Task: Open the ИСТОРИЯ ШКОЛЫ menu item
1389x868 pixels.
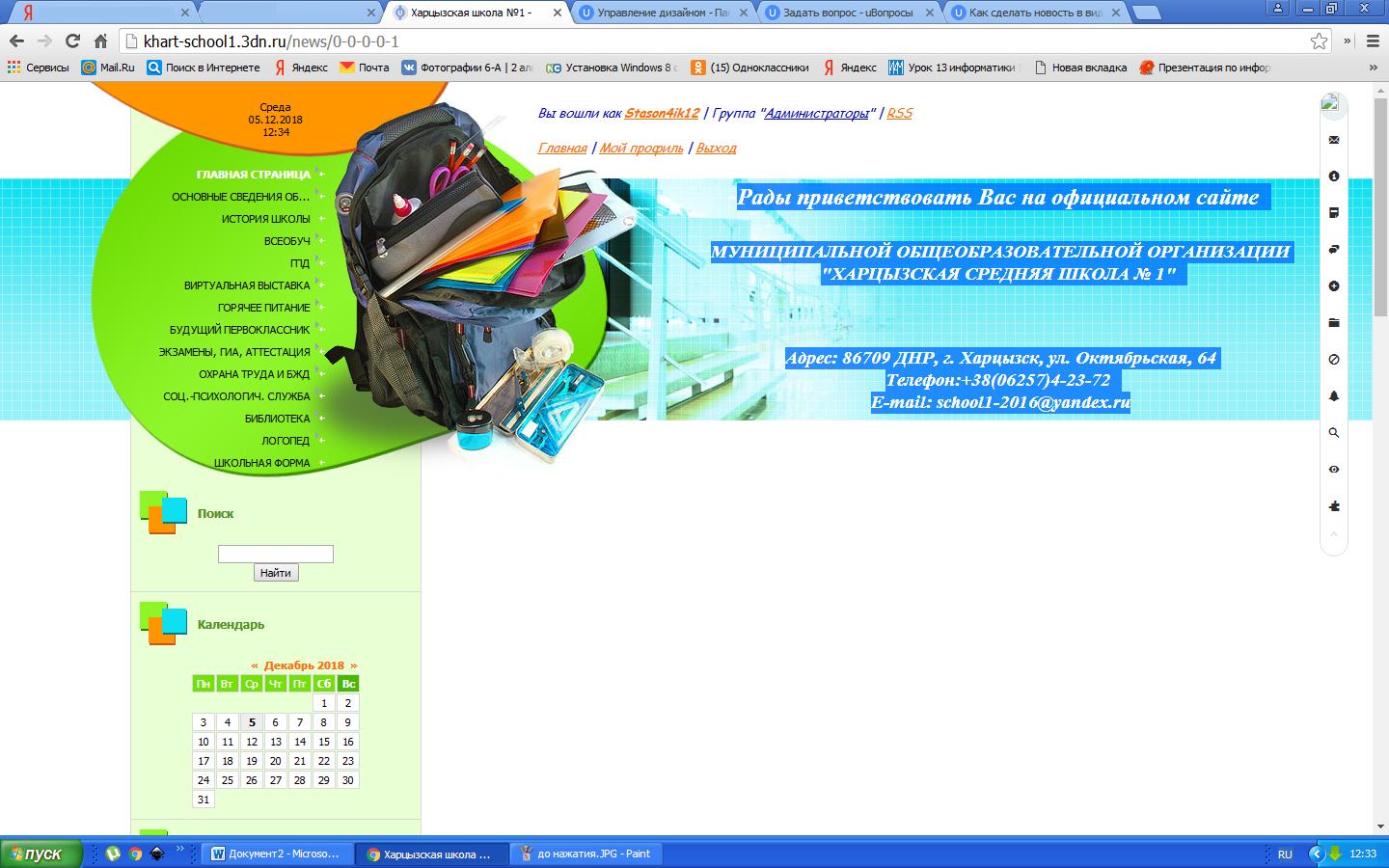Action: click(x=265, y=219)
